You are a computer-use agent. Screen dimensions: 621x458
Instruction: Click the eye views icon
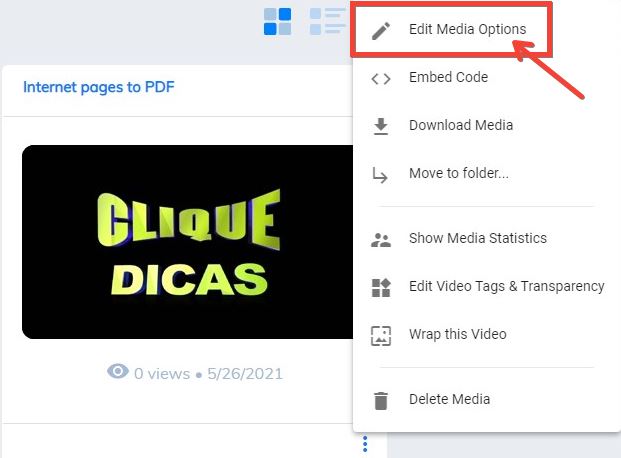[118, 372]
